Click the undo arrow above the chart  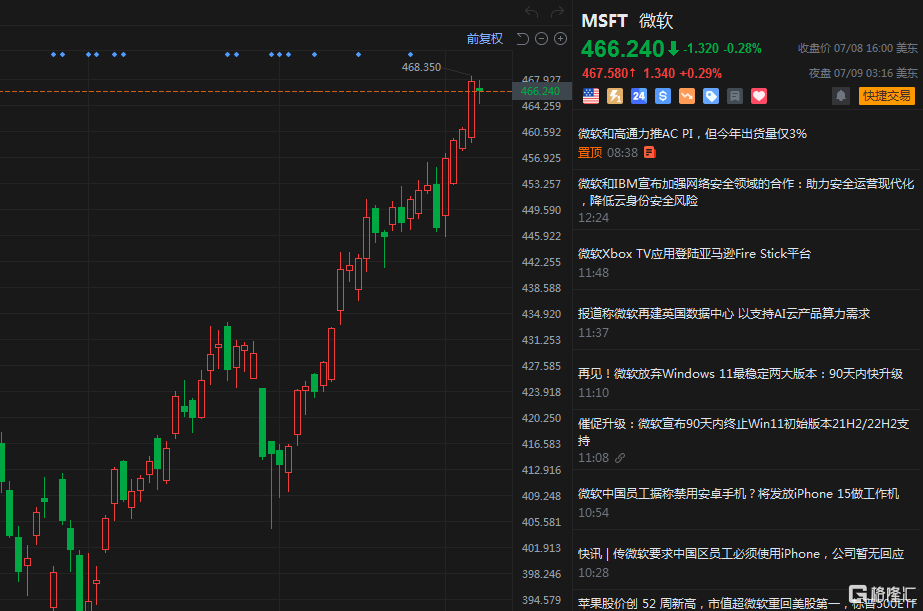(x=532, y=12)
